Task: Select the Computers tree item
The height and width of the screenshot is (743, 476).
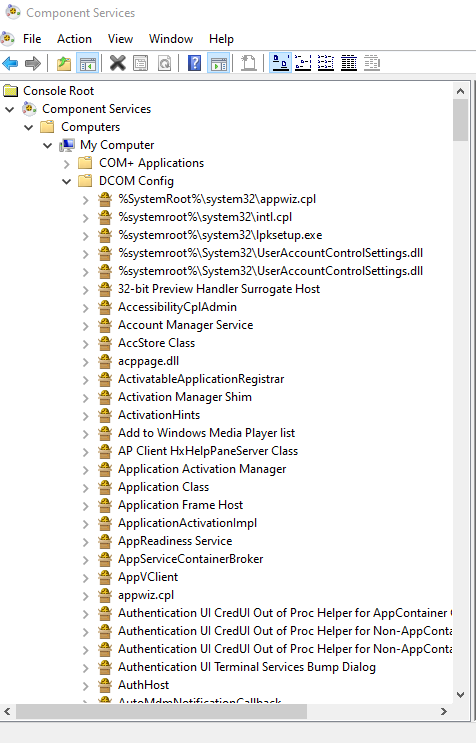Action: 90,127
